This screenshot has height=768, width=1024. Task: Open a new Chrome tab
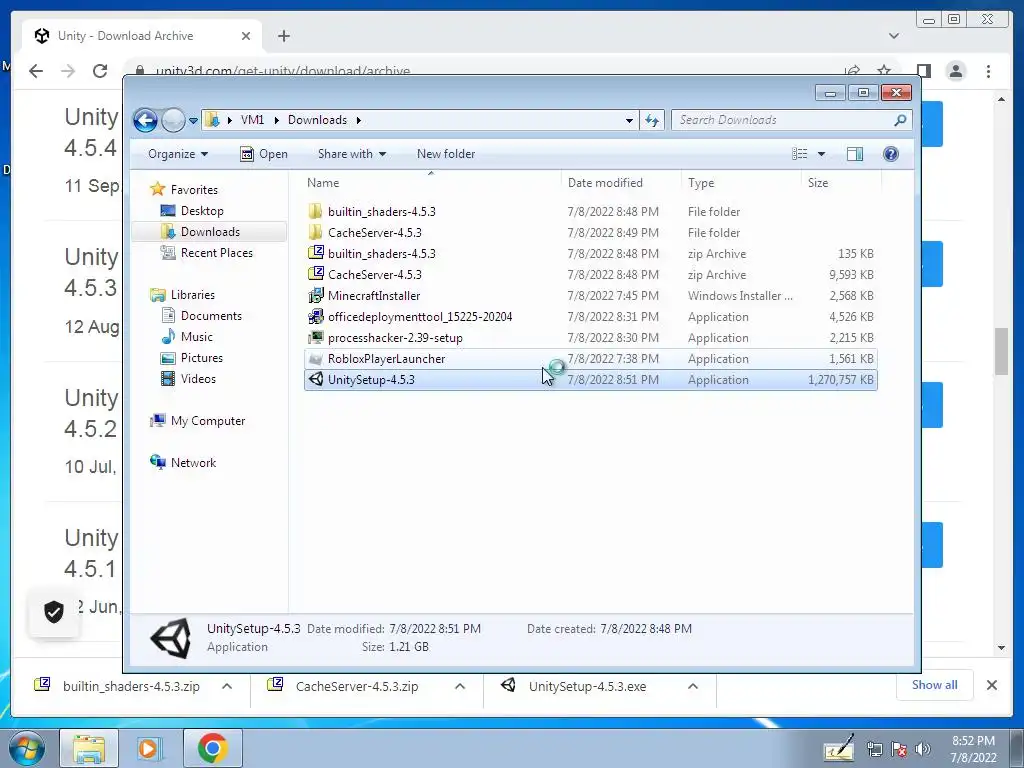(x=283, y=36)
